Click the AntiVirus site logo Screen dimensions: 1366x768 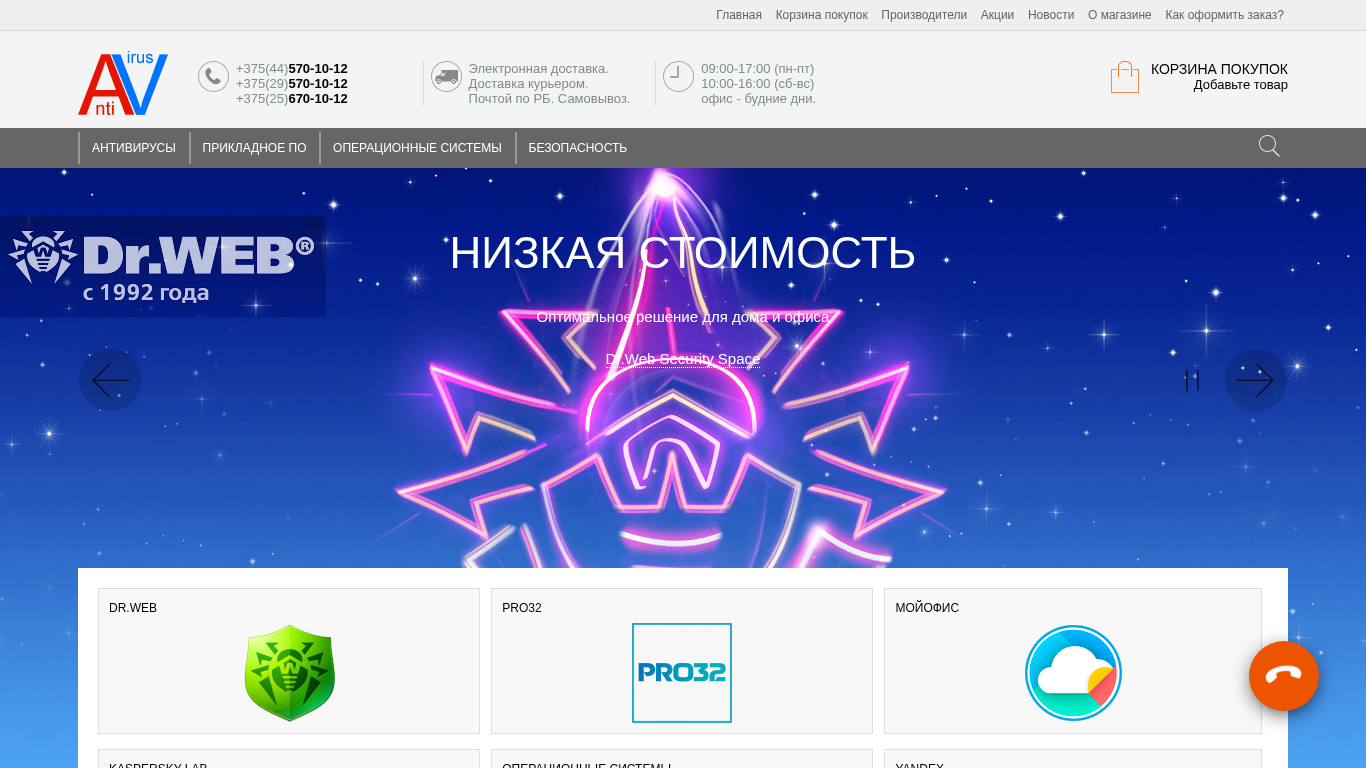123,83
